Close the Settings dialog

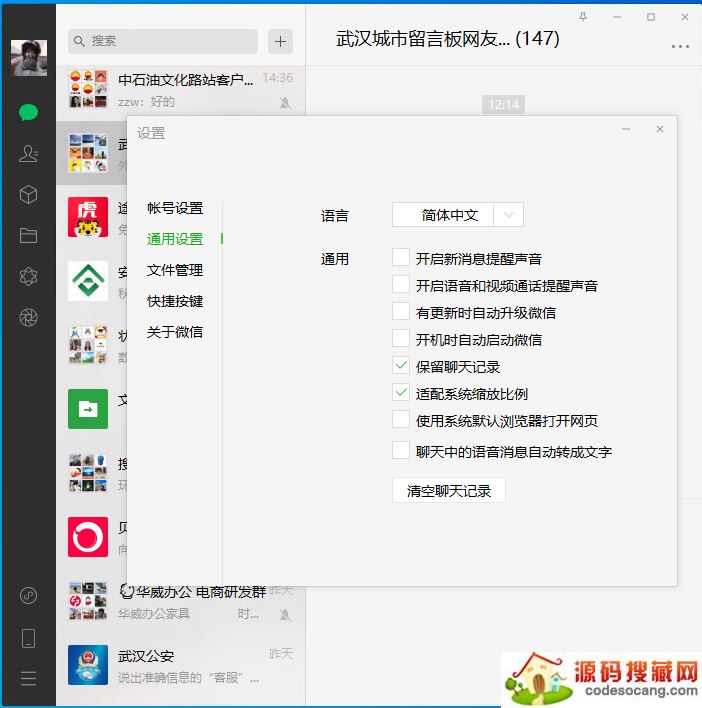pyautogui.click(x=660, y=129)
